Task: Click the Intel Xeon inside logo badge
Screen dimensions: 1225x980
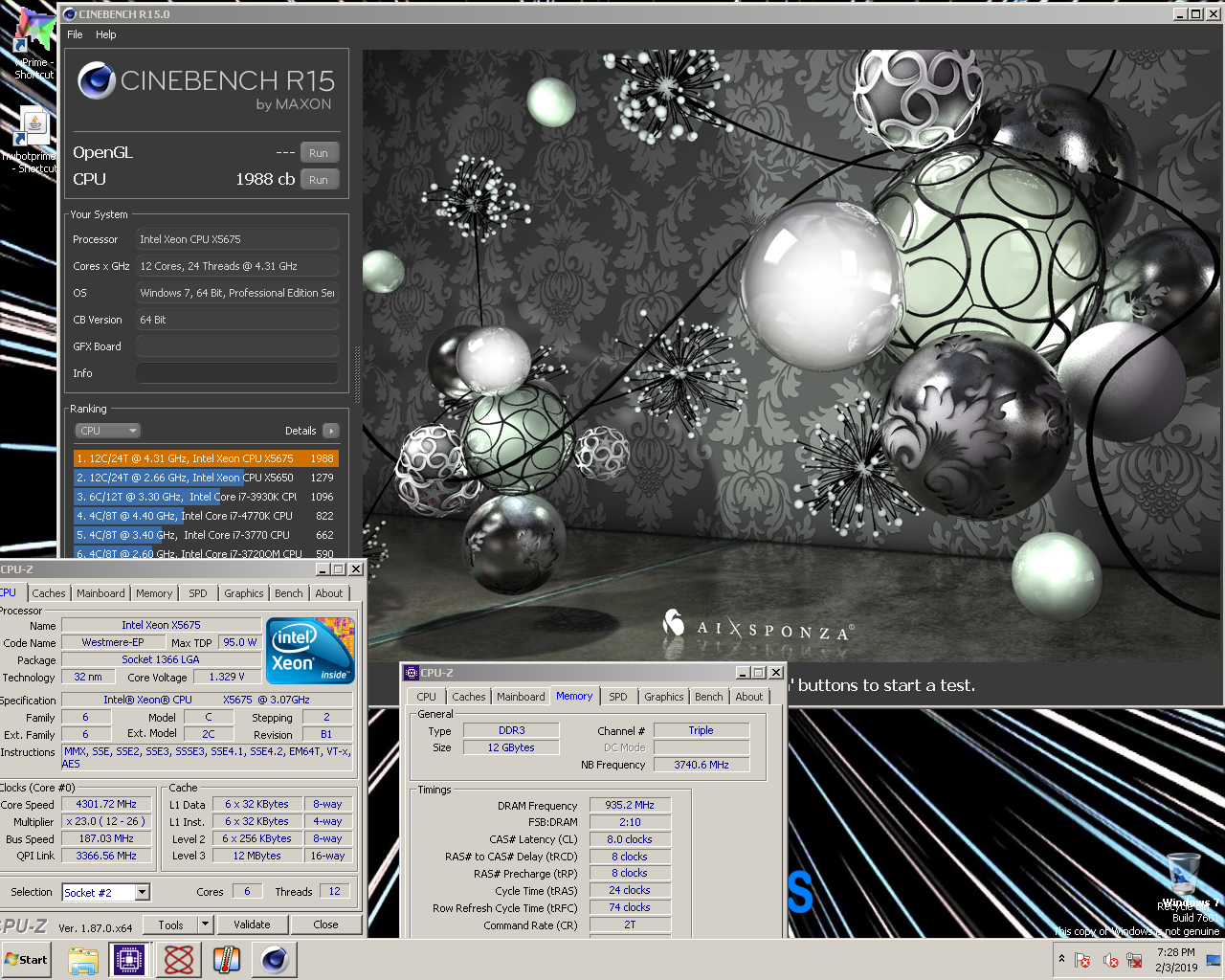Action: tap(310, 651)
